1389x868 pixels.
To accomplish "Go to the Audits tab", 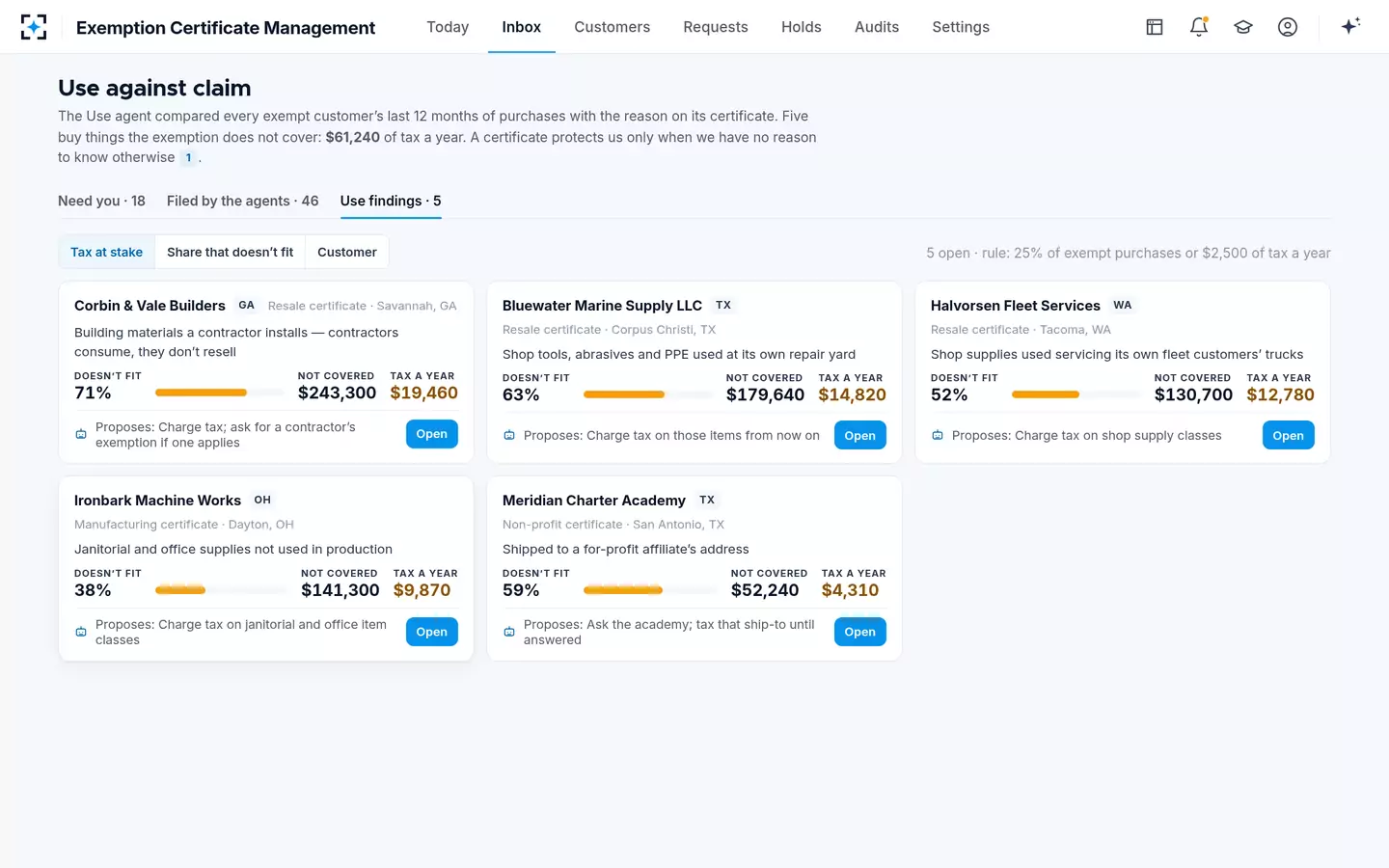I will pyautogui.click(x=877, y=27).
